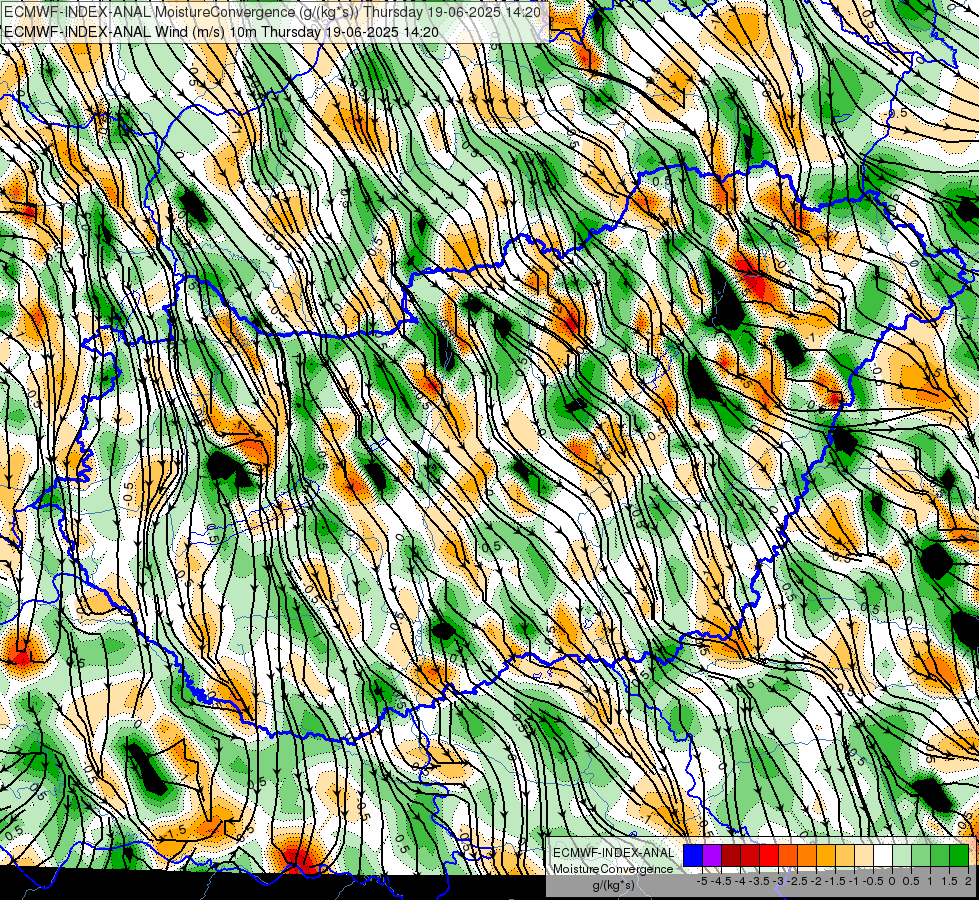This screenshot has width=979, height=900.
Task: Click the pale peach swatch between -1 and -0.5
Action: [864, 855]
